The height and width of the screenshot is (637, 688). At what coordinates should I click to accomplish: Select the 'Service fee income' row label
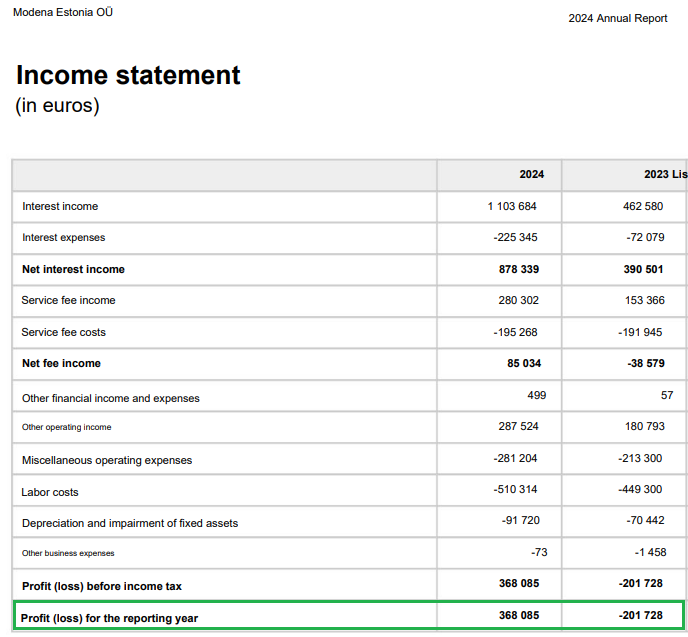tap(68, 300)
